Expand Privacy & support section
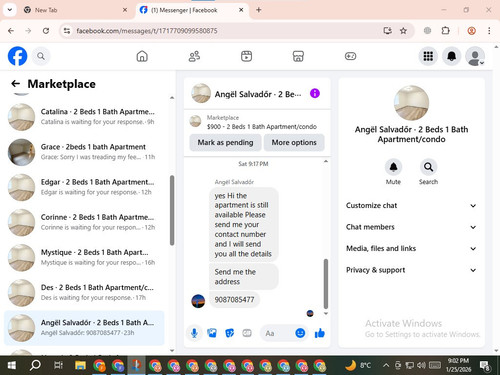Image resolution: width=500 pixels, height=375 pixels. (411, 270)
